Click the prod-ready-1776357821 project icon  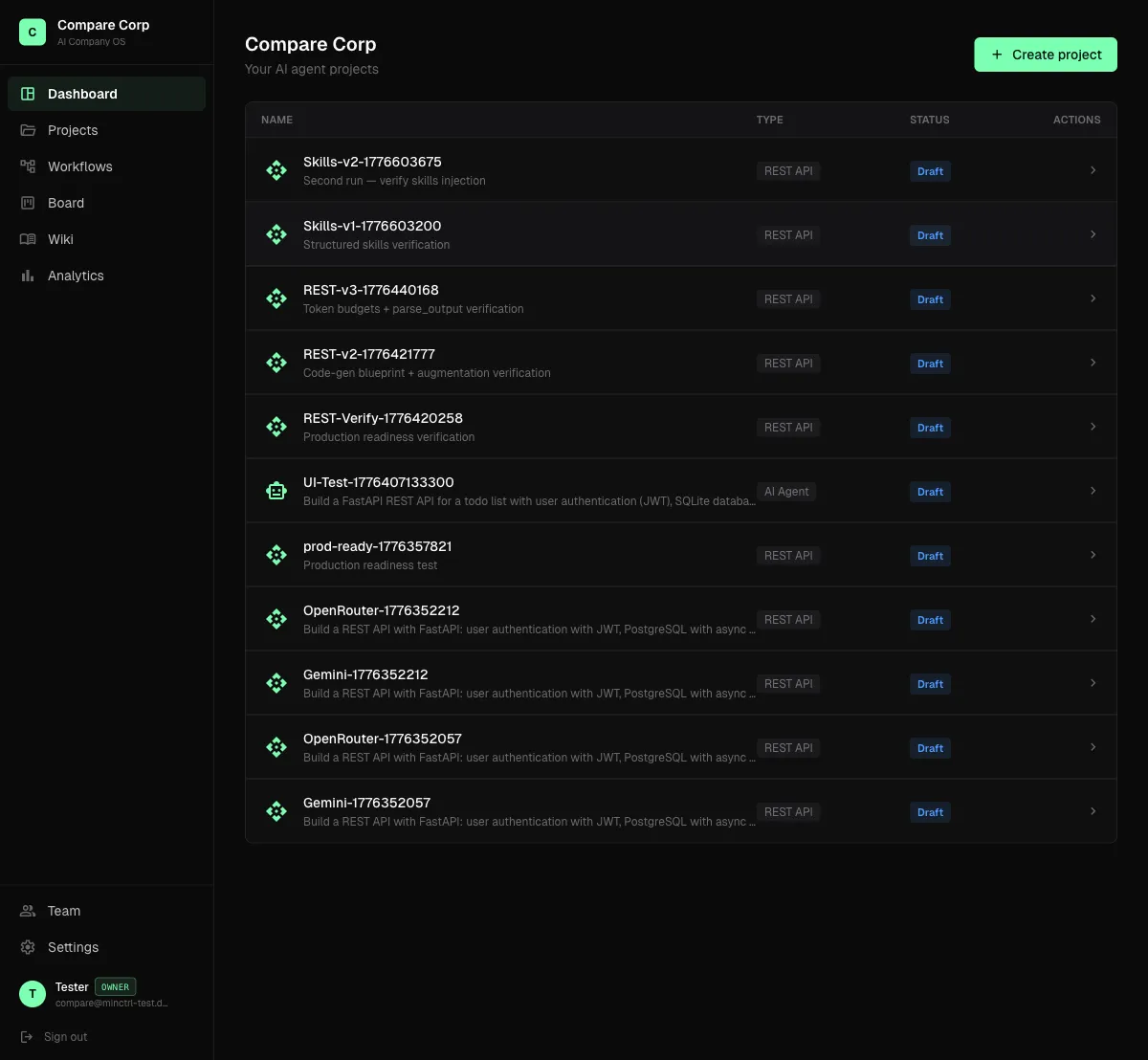(x=276, y=555)
